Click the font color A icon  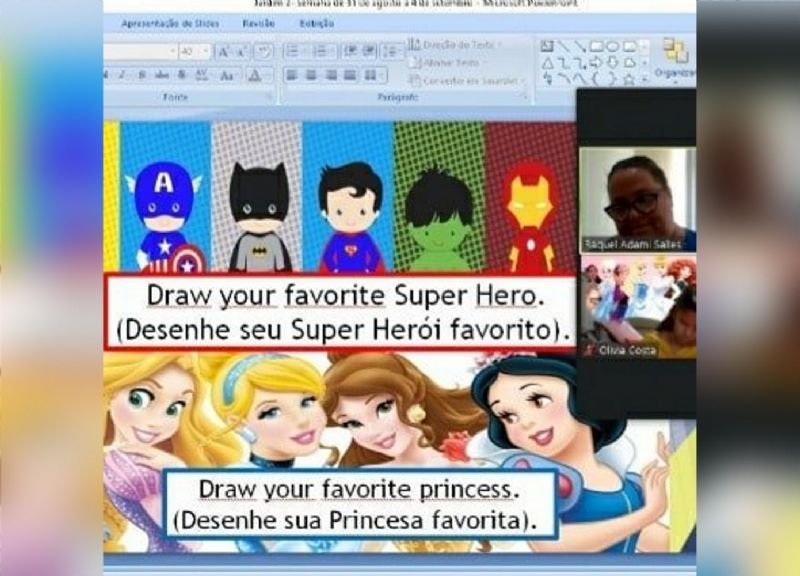(x=255, y=76)
